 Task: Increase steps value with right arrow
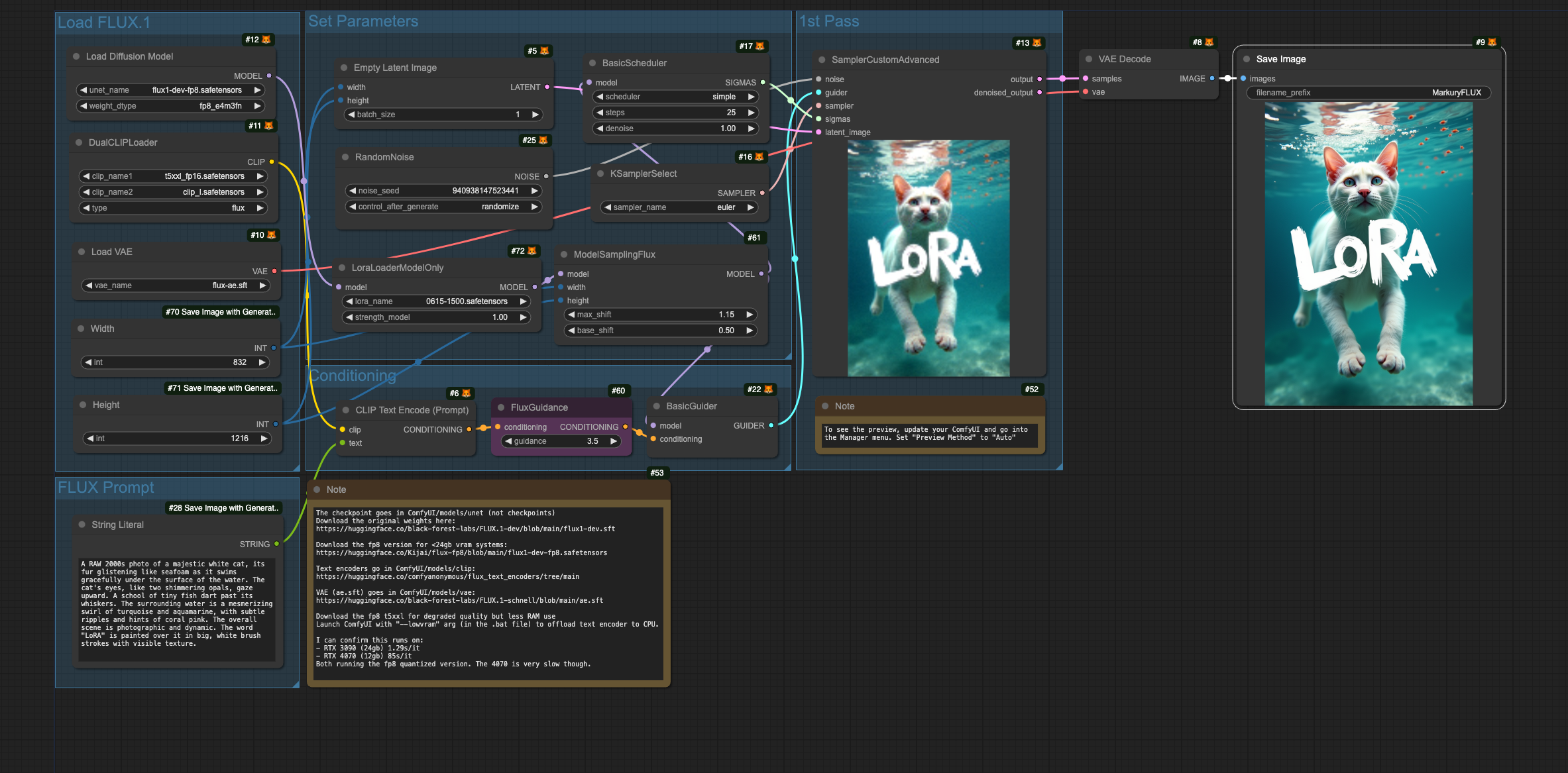pyautogui.click(x=752, y=113)
